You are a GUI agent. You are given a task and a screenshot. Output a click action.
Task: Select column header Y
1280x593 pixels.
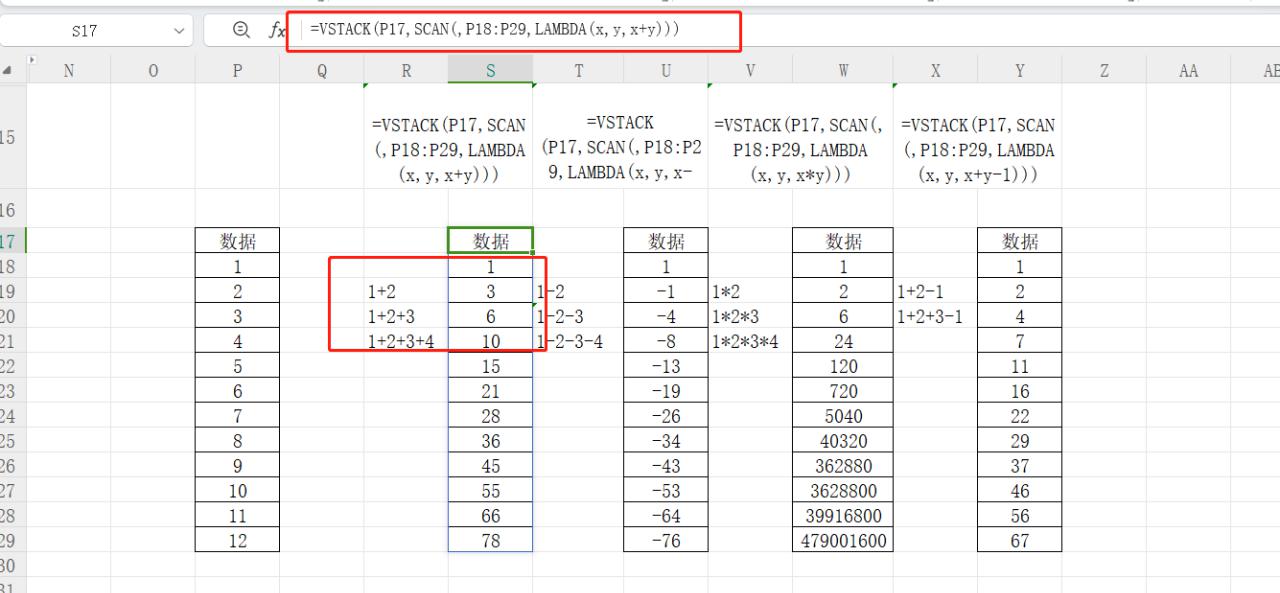click(1019, 71)
